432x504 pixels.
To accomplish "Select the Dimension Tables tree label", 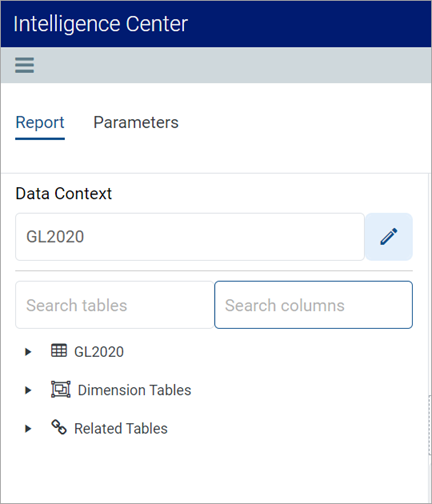I will click(134, 390).
